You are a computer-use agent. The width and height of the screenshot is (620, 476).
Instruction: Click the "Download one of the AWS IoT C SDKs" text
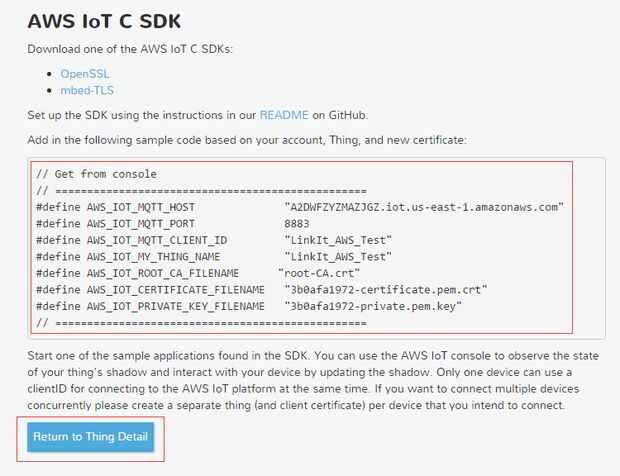pos(129,49)
